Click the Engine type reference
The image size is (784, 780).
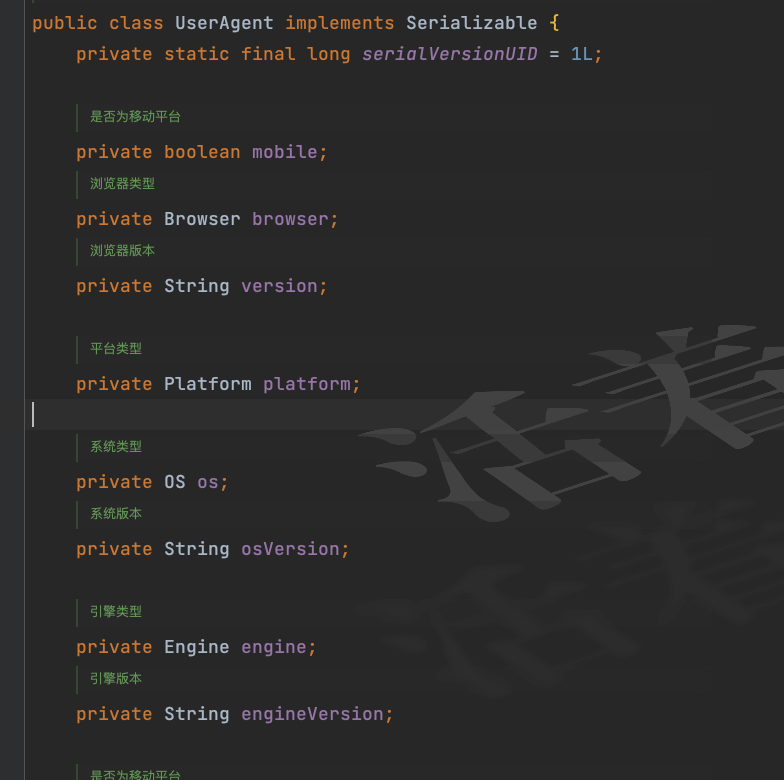point(197,647)
